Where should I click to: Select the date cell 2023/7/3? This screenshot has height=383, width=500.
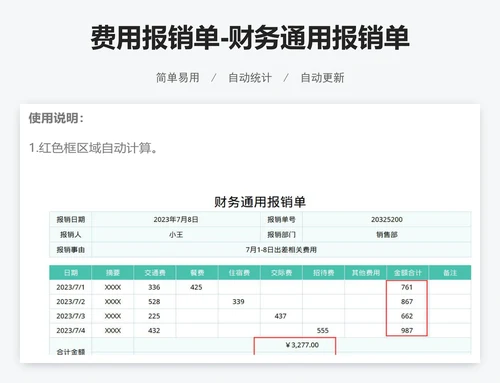coord(71,316)
